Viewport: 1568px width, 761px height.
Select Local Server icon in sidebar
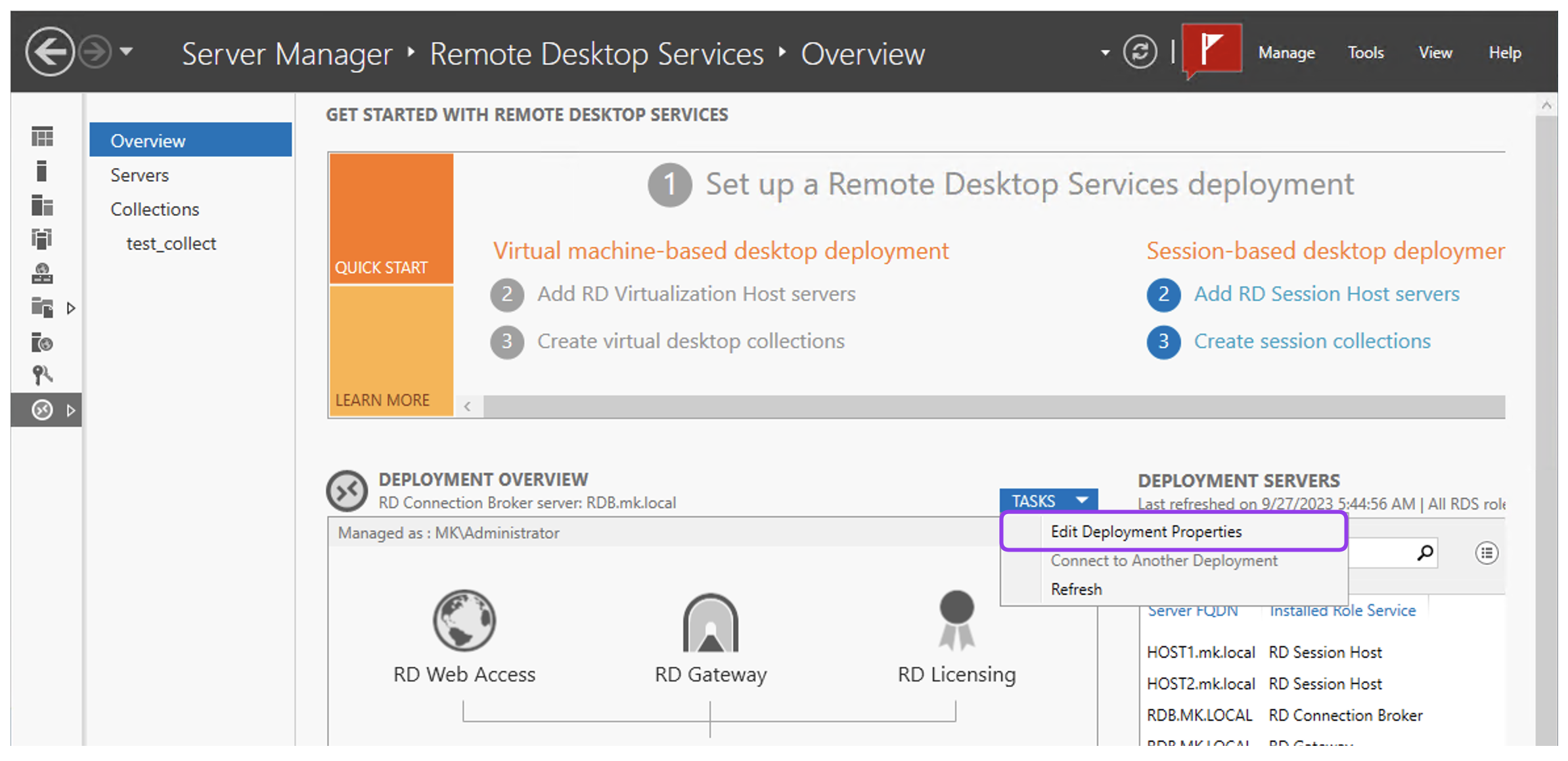42,171
